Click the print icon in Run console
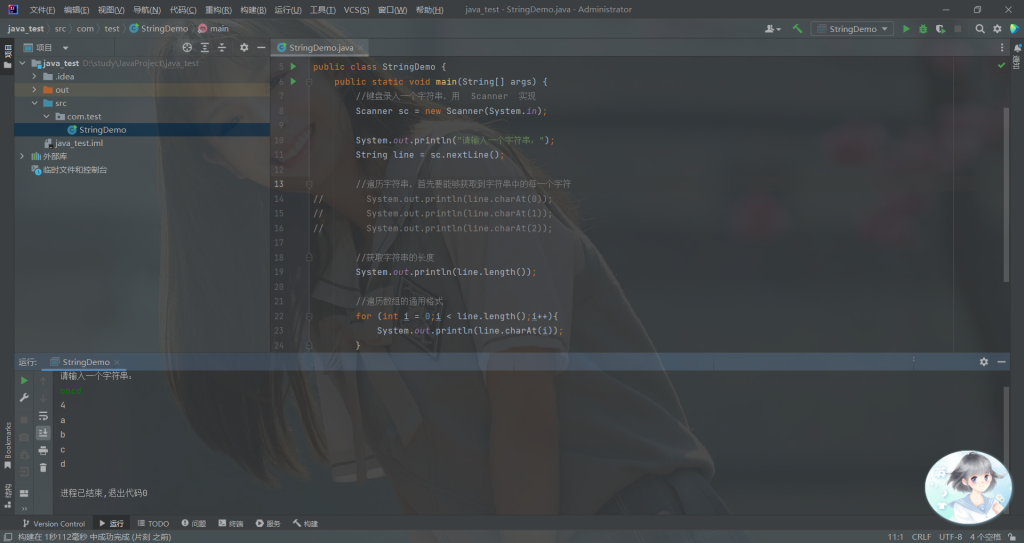Image resolution: width=1024 pixels, height=543 pixels. (43, 450)
